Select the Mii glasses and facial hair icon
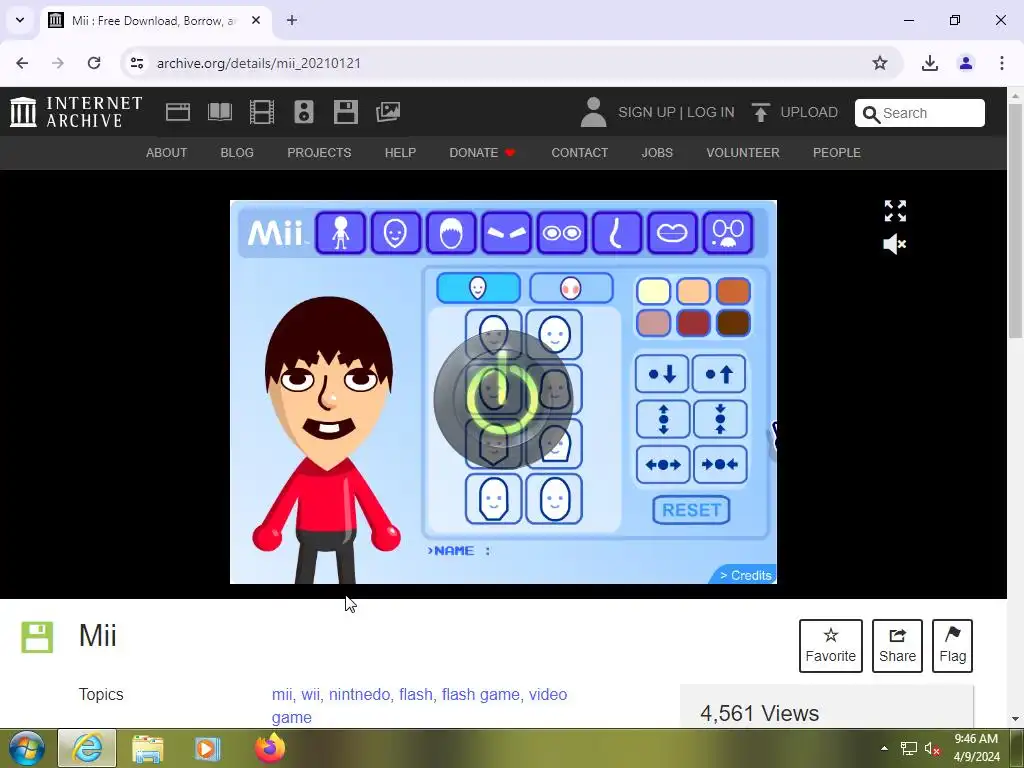Viewport: 1024px width, 768px height. 728,232
